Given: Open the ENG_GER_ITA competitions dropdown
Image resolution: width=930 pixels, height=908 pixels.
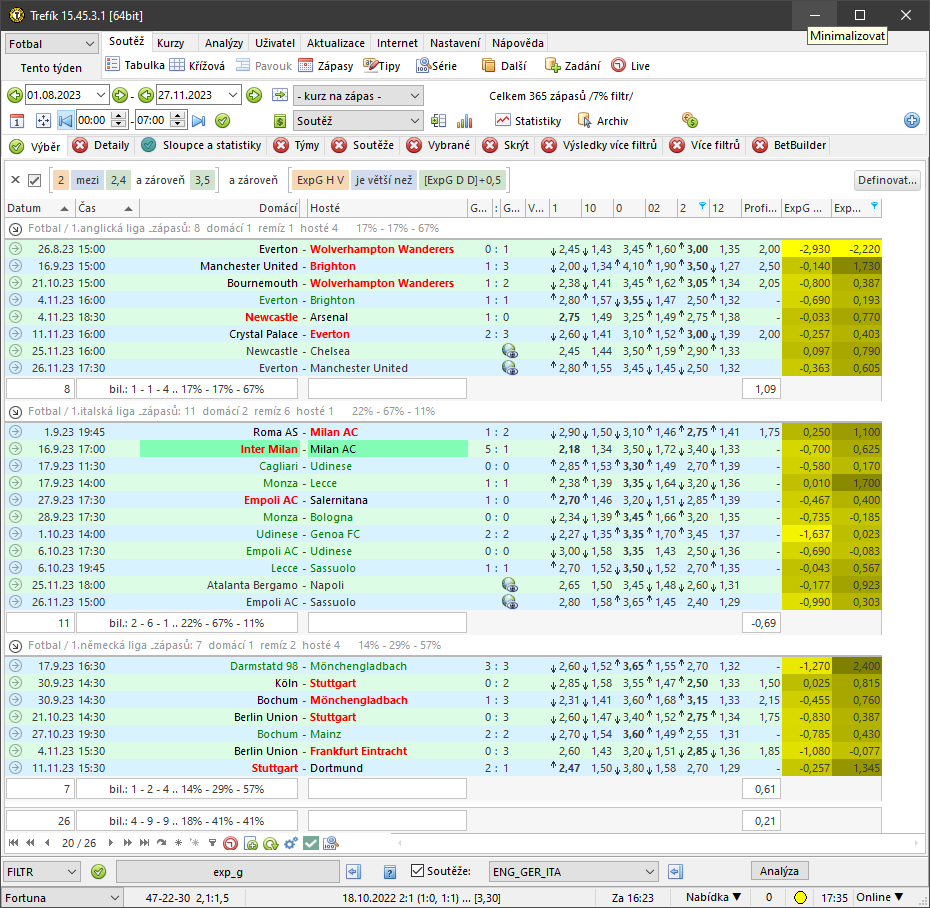Looking at the screenshot, I should tap(574, 872).
